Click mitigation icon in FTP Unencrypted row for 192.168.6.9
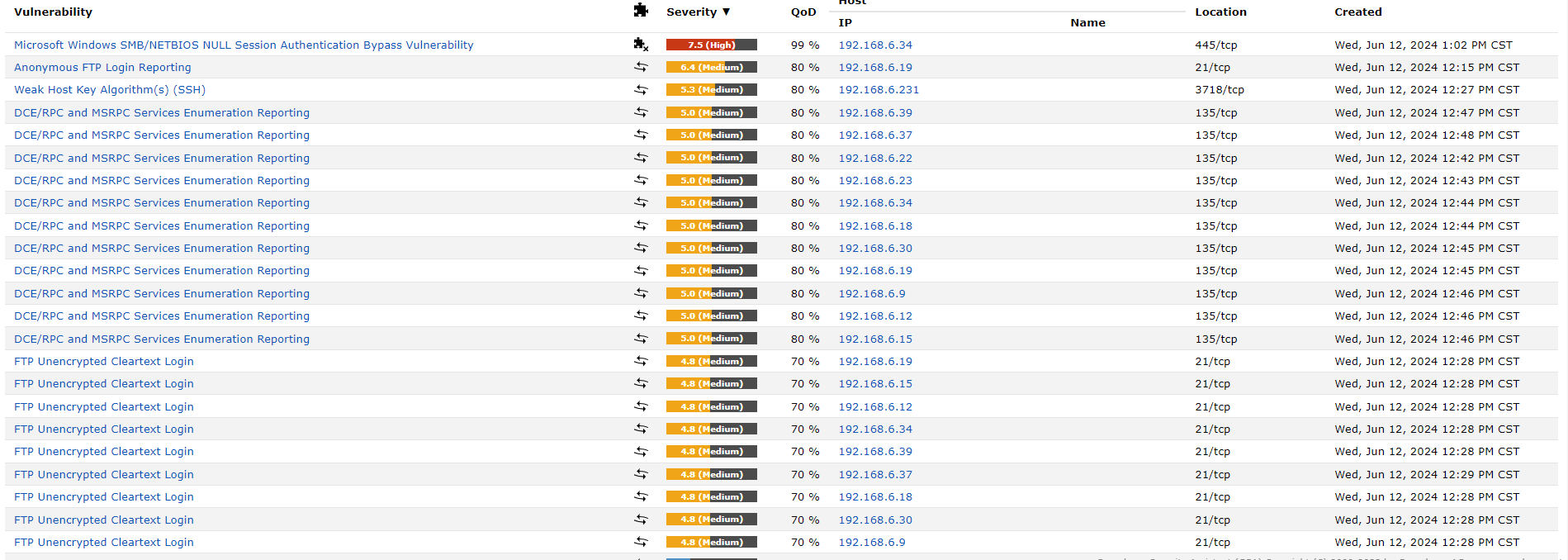The height and width of the screenshot is (560, 1568). point(640,542)
